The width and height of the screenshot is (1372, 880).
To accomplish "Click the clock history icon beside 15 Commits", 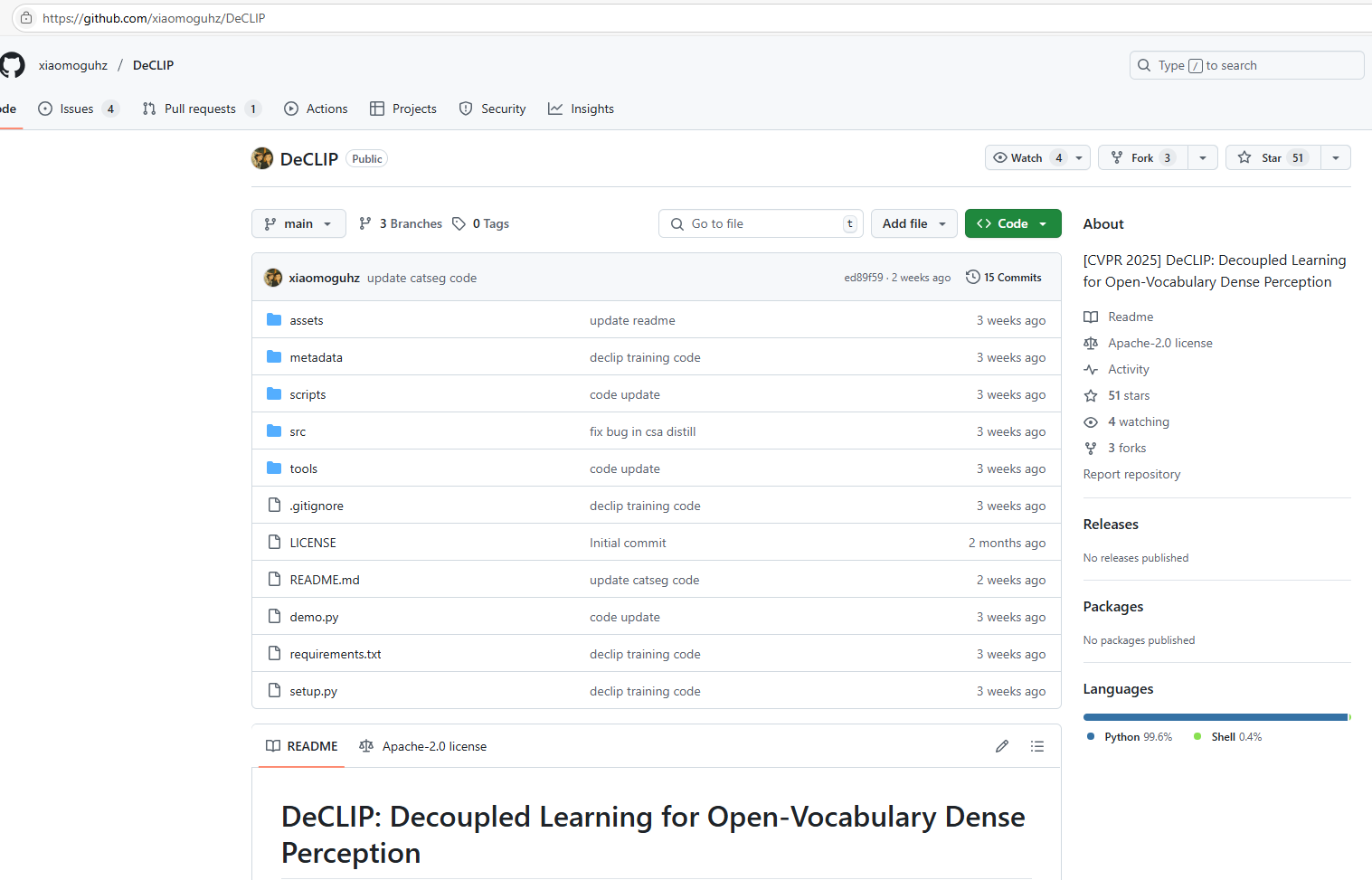I will [973, 277].
